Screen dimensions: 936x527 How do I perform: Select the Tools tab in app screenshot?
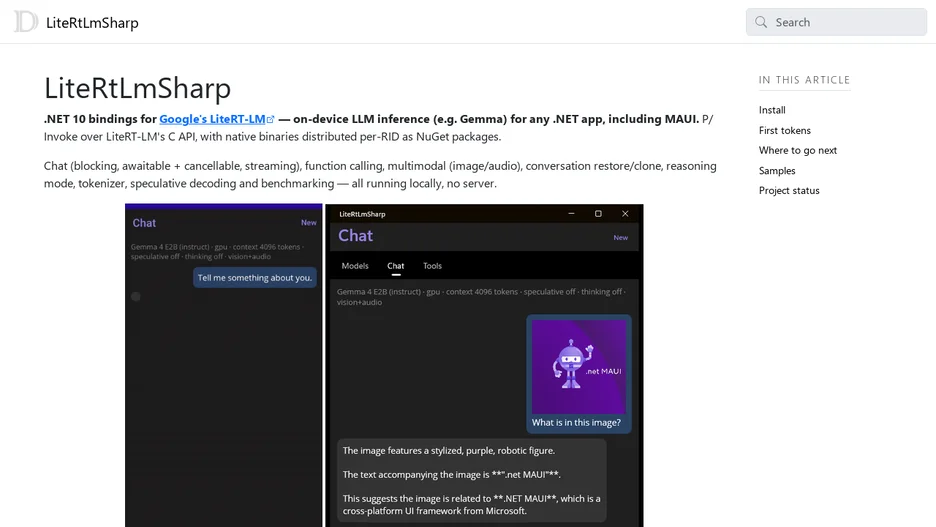click(x=432, y=266)
